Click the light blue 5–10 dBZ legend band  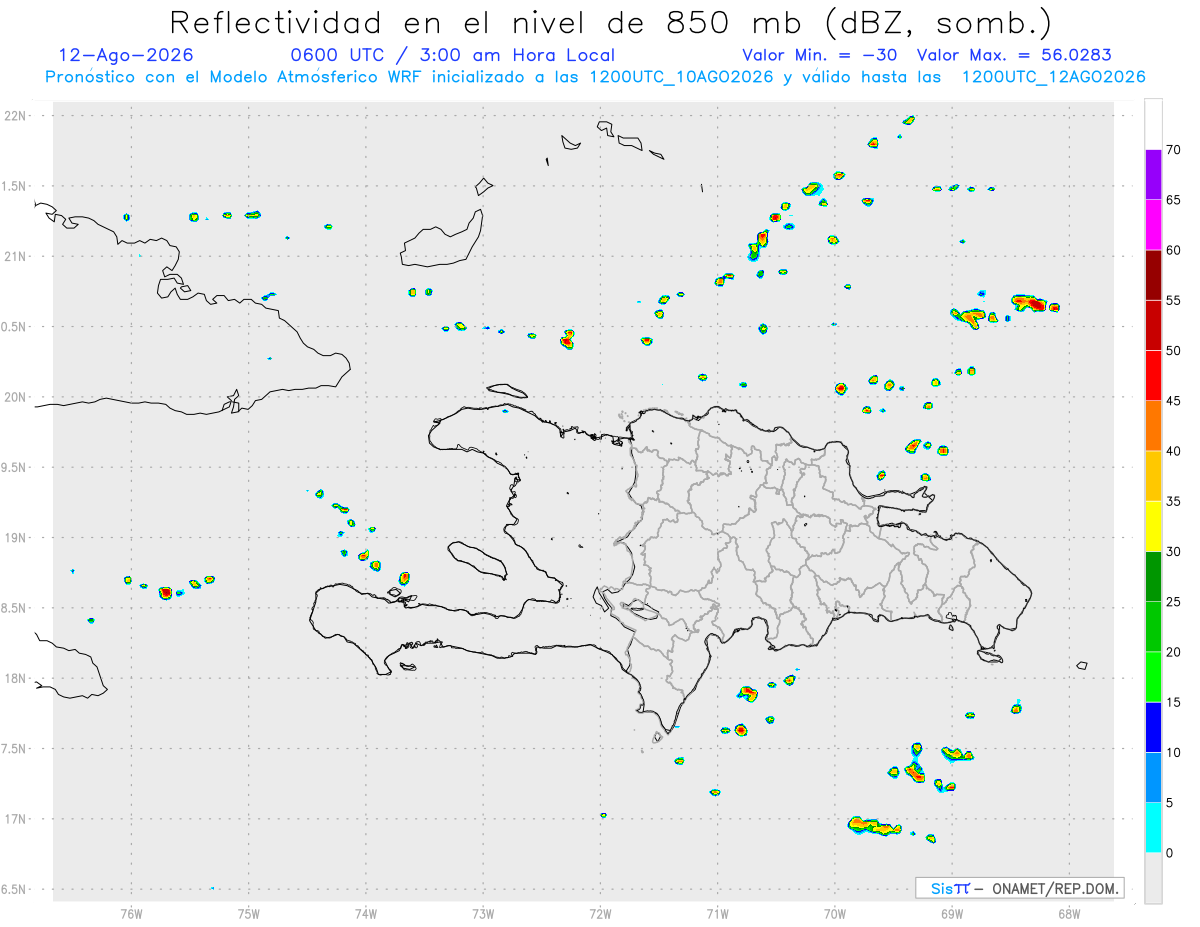point(1153,778)
